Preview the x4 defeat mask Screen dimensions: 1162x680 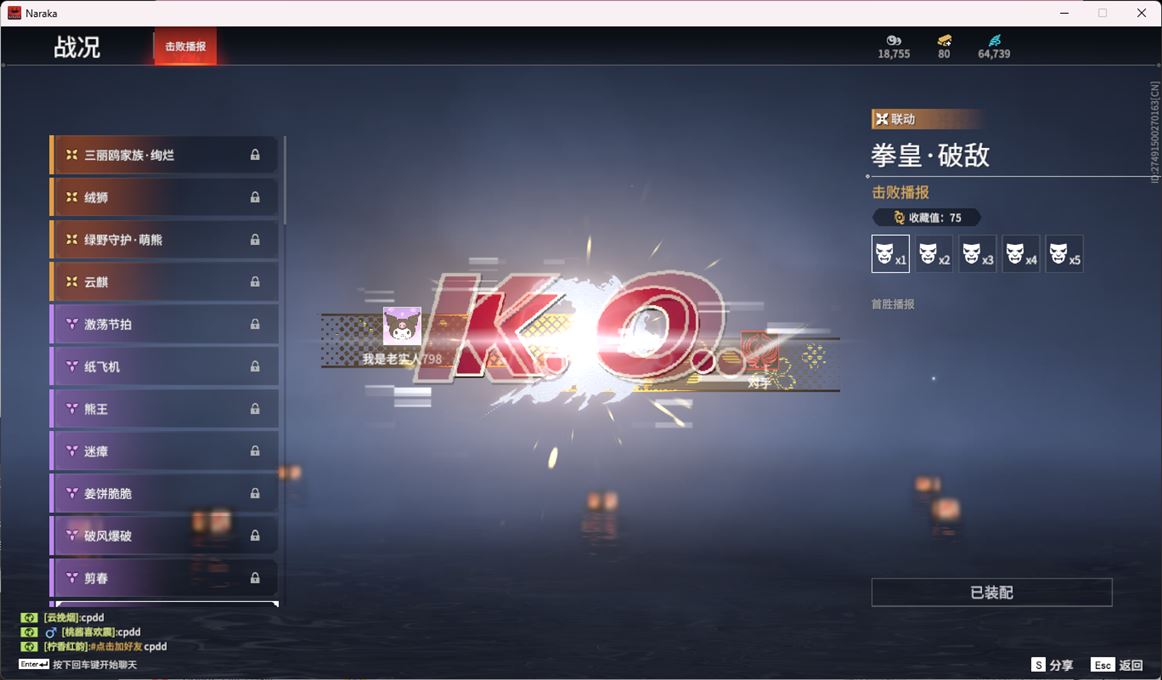[x=1020, y=254]
